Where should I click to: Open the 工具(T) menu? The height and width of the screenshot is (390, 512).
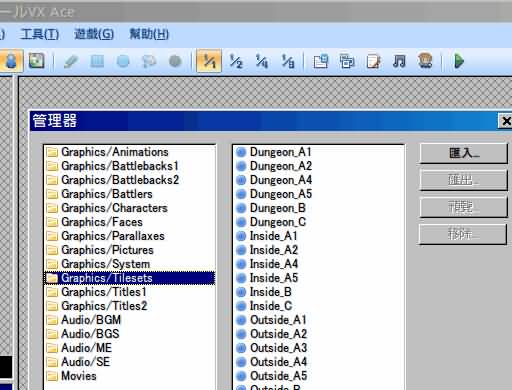40,34
